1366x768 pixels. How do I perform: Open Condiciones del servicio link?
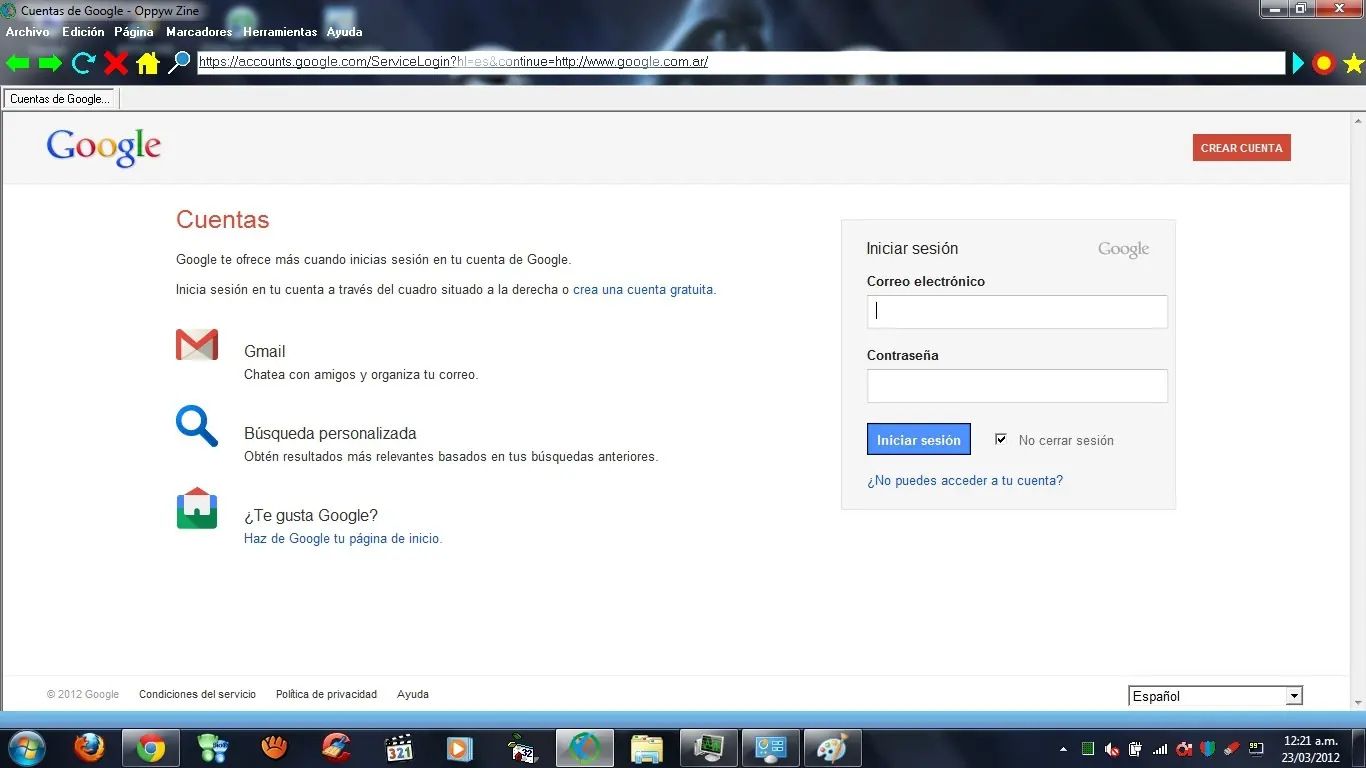click(x=197, y=694)
